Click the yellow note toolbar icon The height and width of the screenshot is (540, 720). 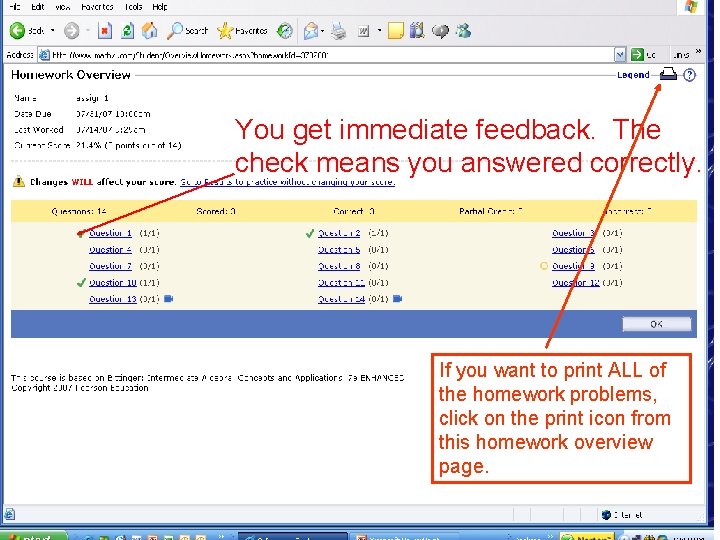(x=395, y=31)
